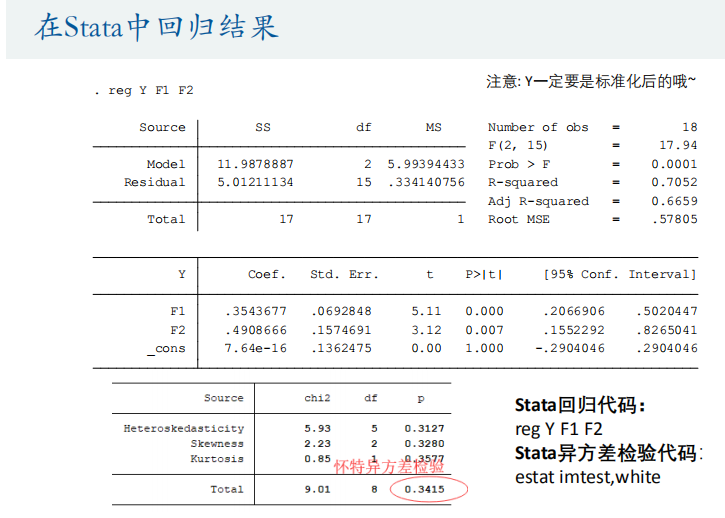
Task: Click the 'Kurtosis' row label
Action: click(217, 459)
